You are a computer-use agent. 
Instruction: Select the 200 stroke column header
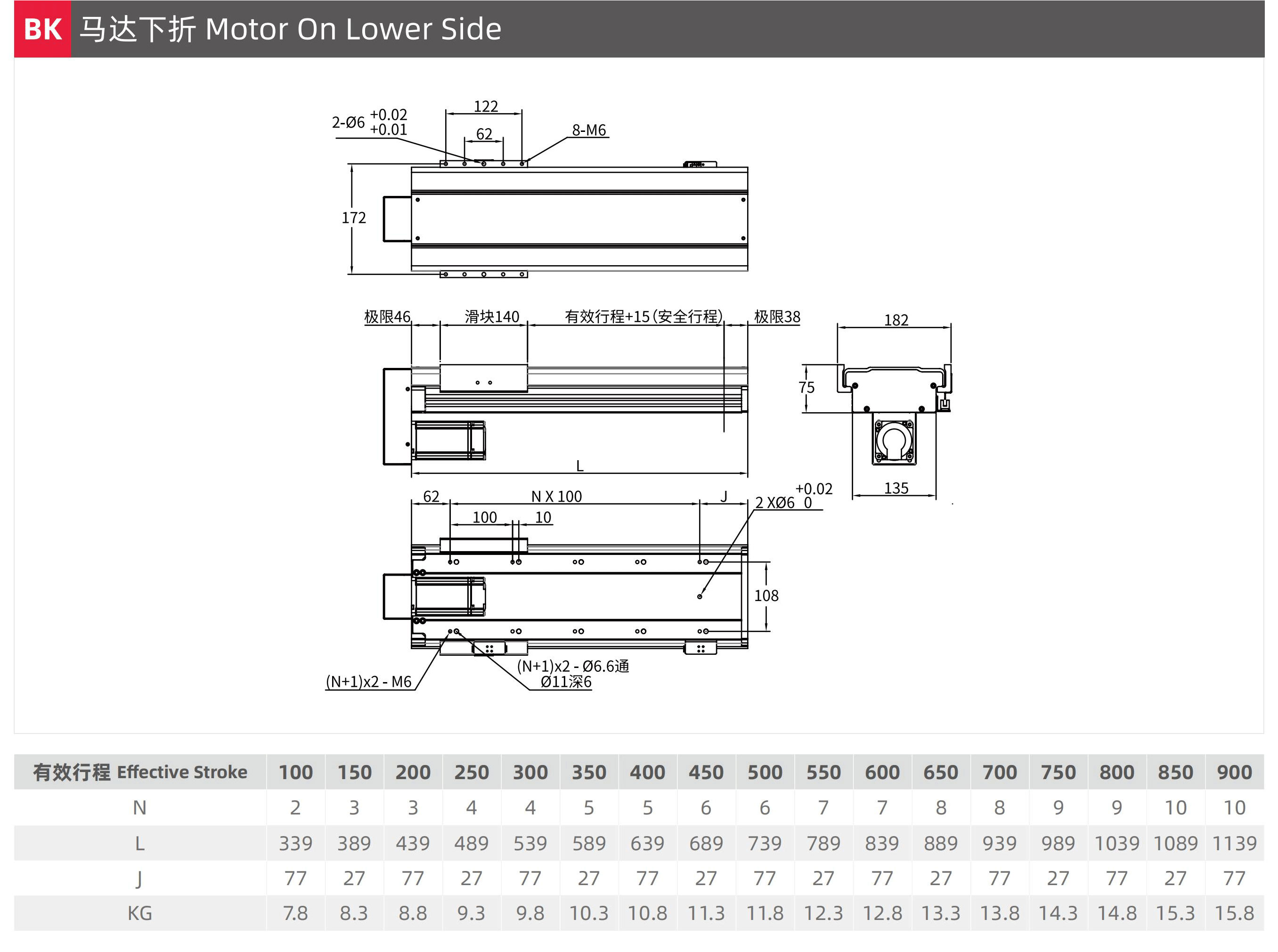[x=413, y=772]
